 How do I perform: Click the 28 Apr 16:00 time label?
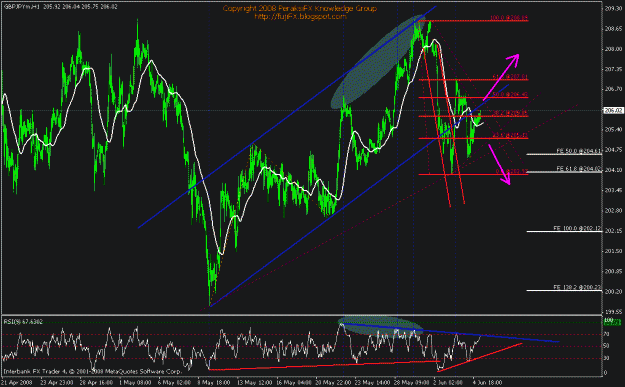96,383
